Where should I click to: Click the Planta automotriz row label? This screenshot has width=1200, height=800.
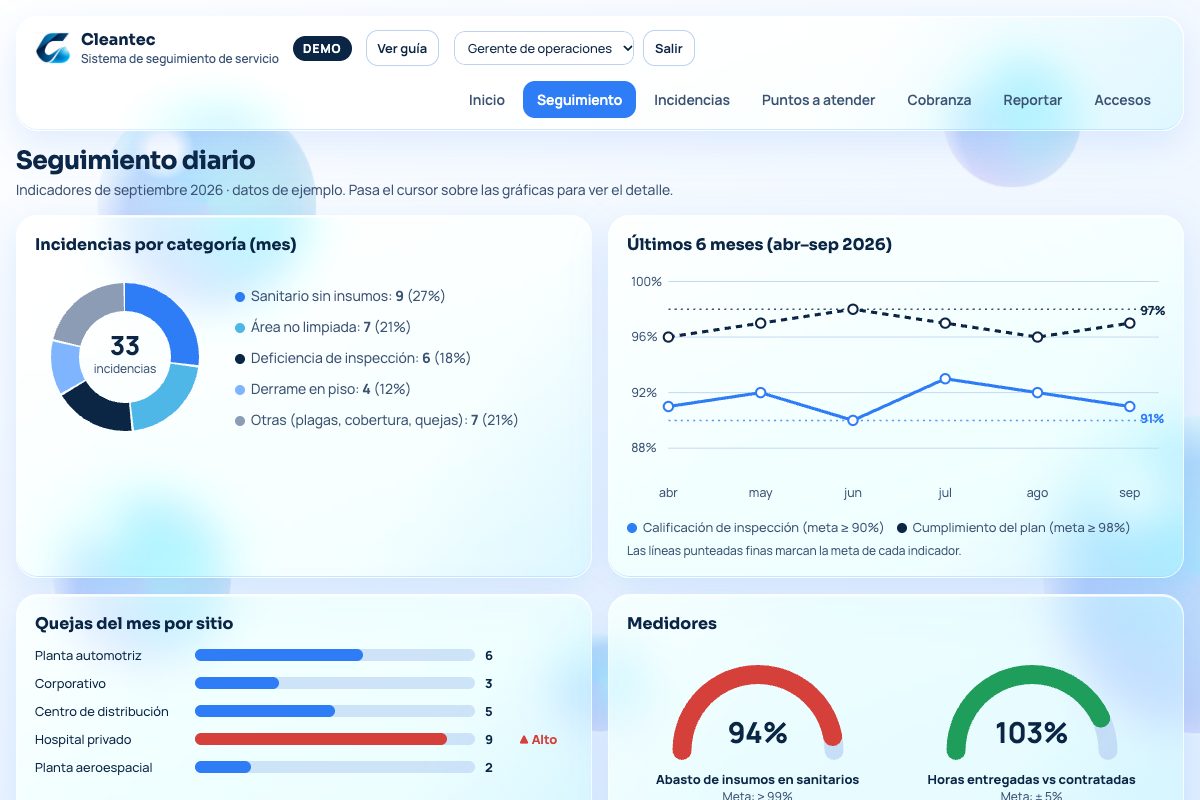click(x=88, y=656)
